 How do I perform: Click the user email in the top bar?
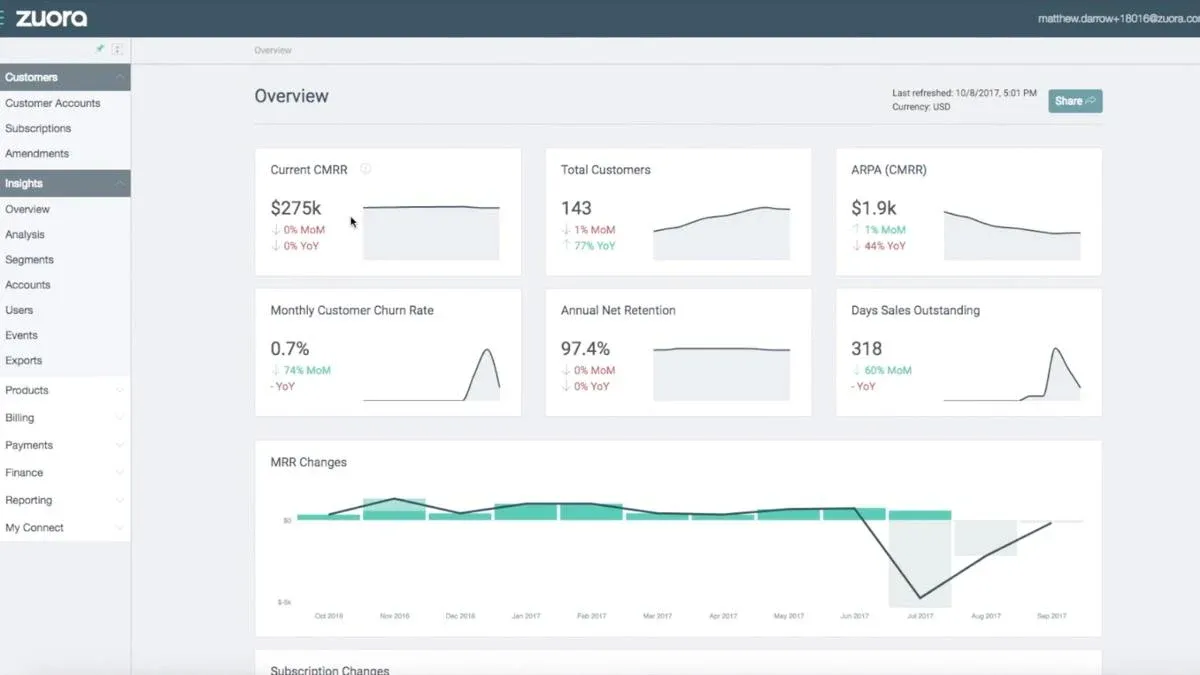(1115, 17)
